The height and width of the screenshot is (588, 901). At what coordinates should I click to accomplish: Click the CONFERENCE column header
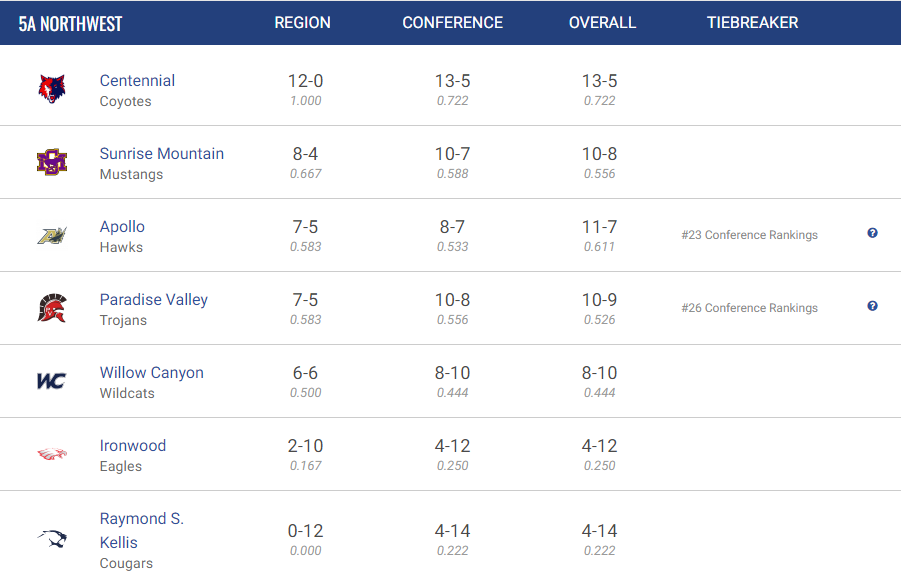point(452,22)
